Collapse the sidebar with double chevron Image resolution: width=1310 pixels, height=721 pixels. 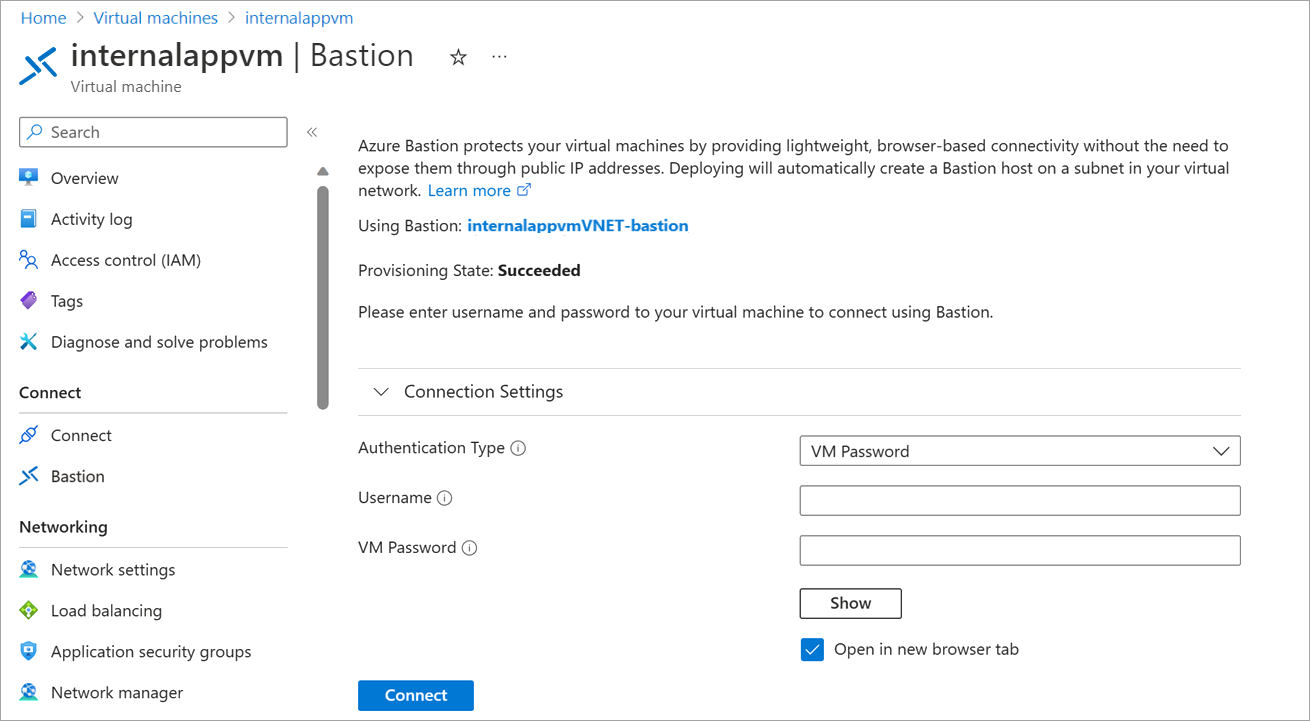(x=312, y=132)
